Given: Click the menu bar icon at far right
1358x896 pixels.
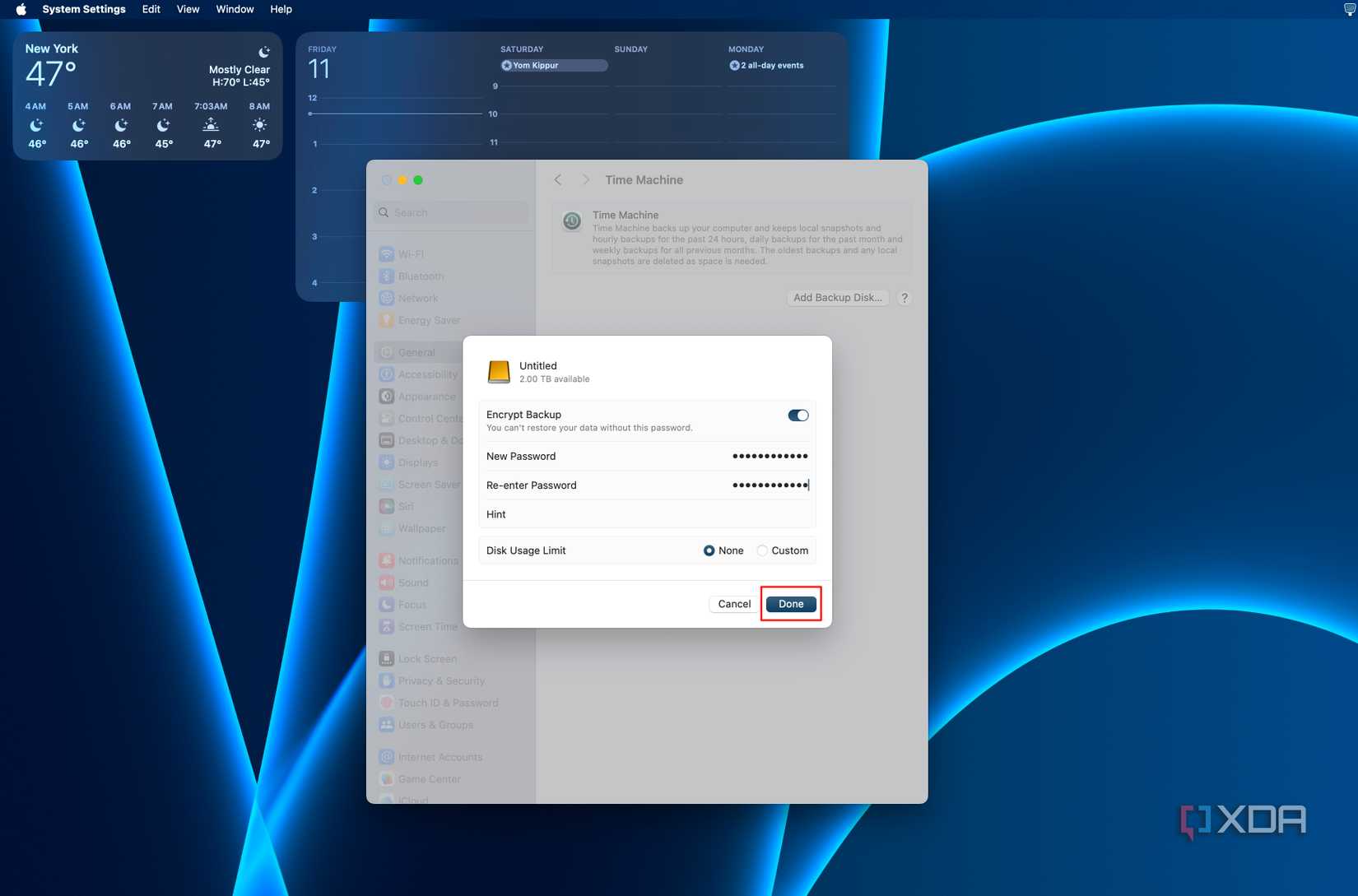Looking at the screenshot, I should pos(1350,9).
